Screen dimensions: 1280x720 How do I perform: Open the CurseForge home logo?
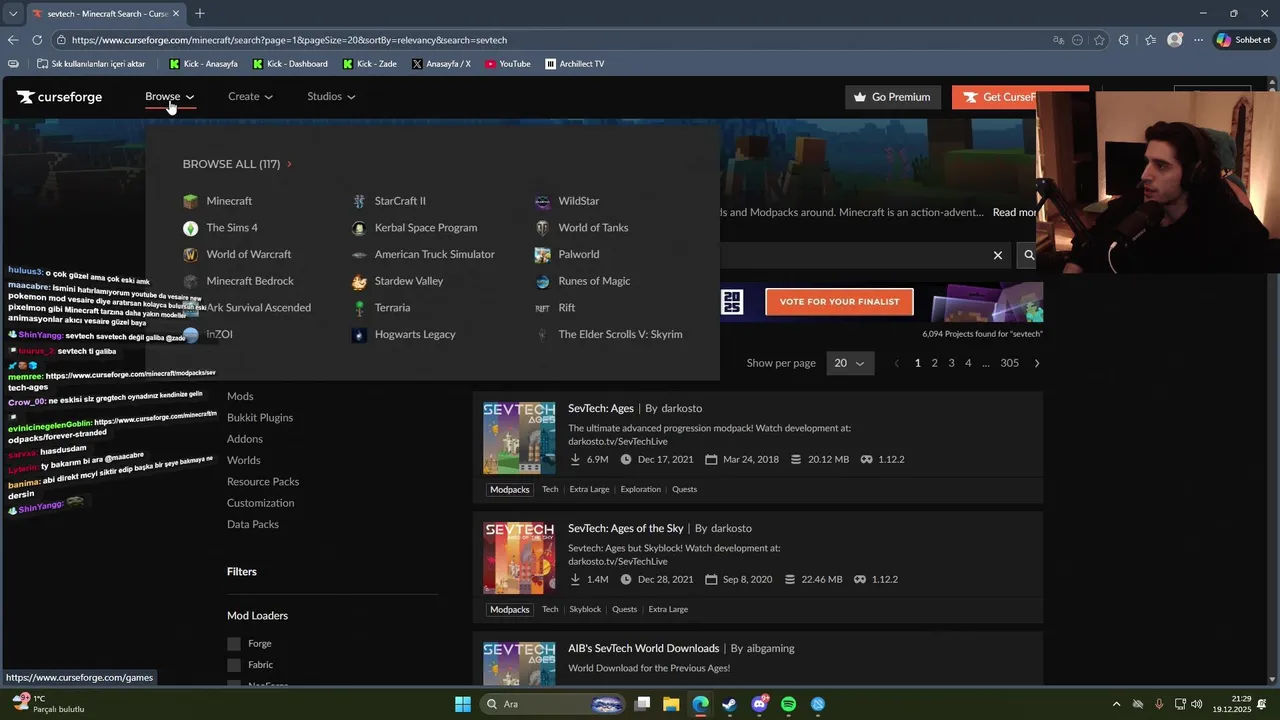59,97
